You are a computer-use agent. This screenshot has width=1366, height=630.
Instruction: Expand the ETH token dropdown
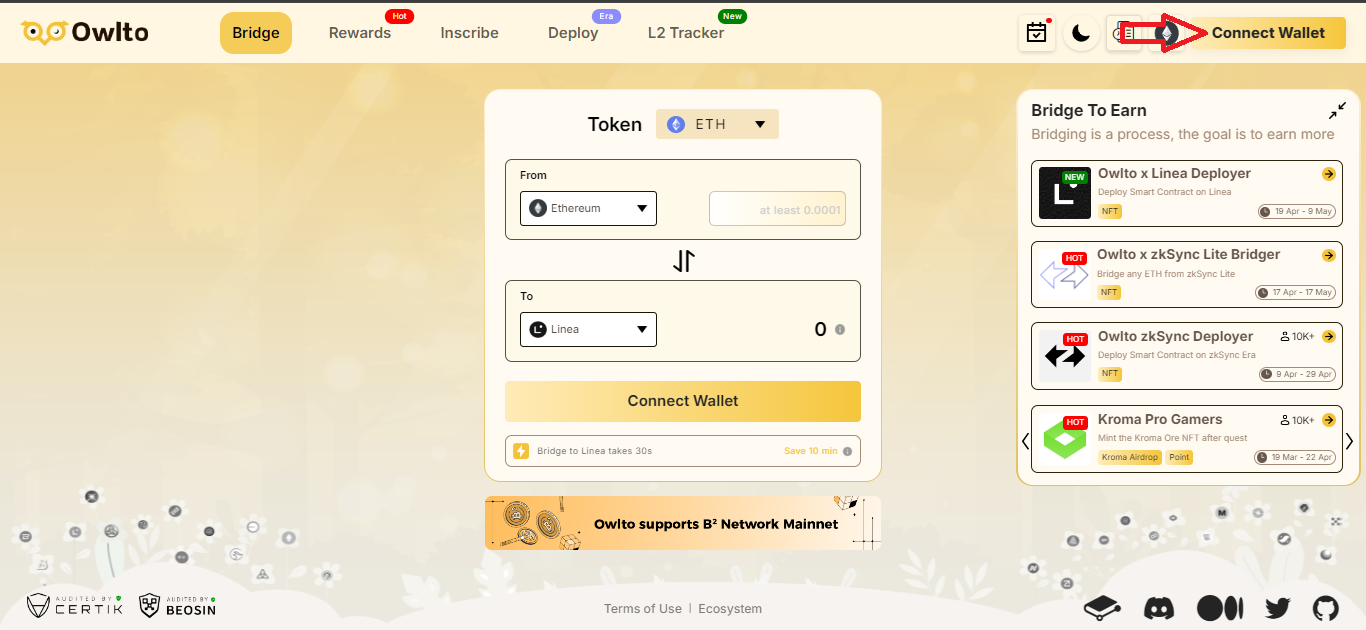tap(717, 124)
